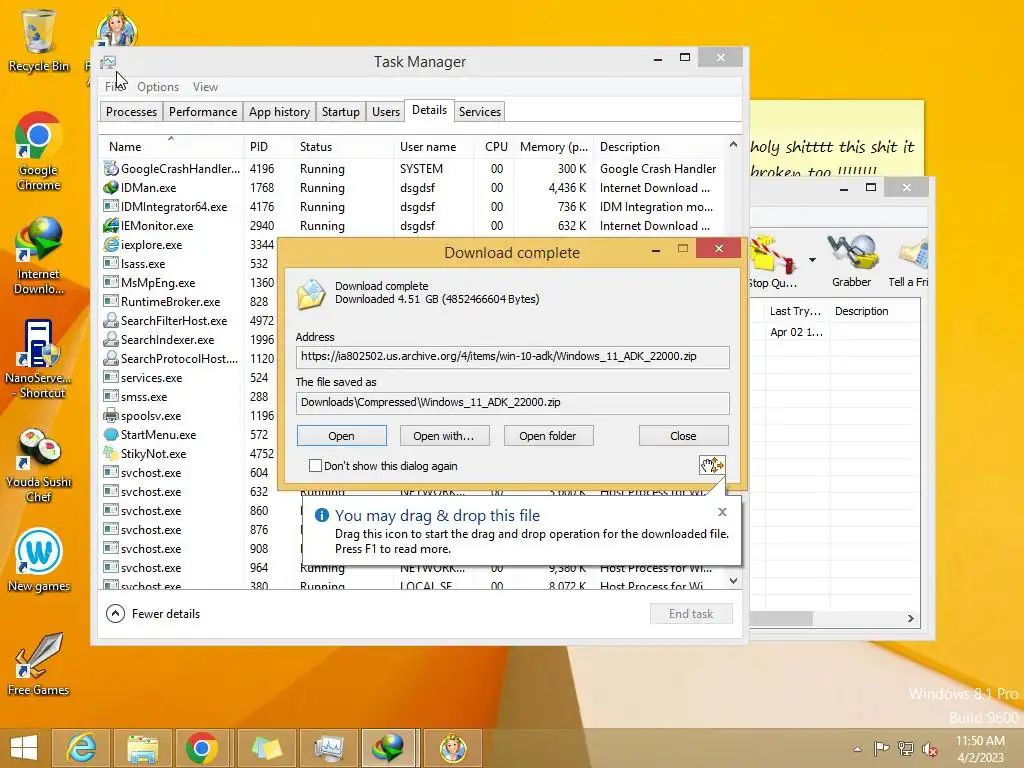This screenshot has width=1024, height=768.
Task: Click the Open folder button
Action: point(548,436)
